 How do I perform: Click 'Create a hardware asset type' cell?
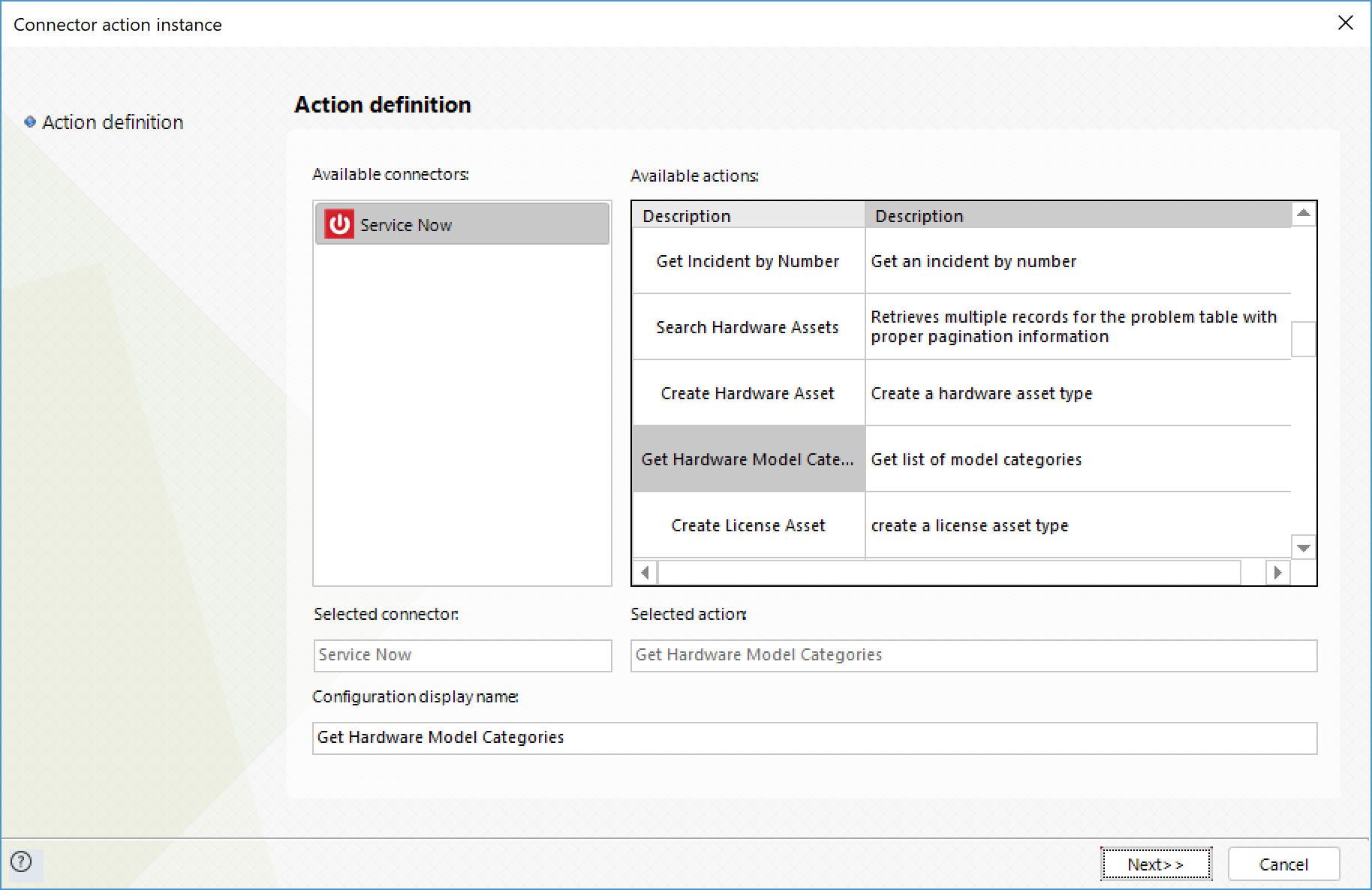tap(1079, 393)
